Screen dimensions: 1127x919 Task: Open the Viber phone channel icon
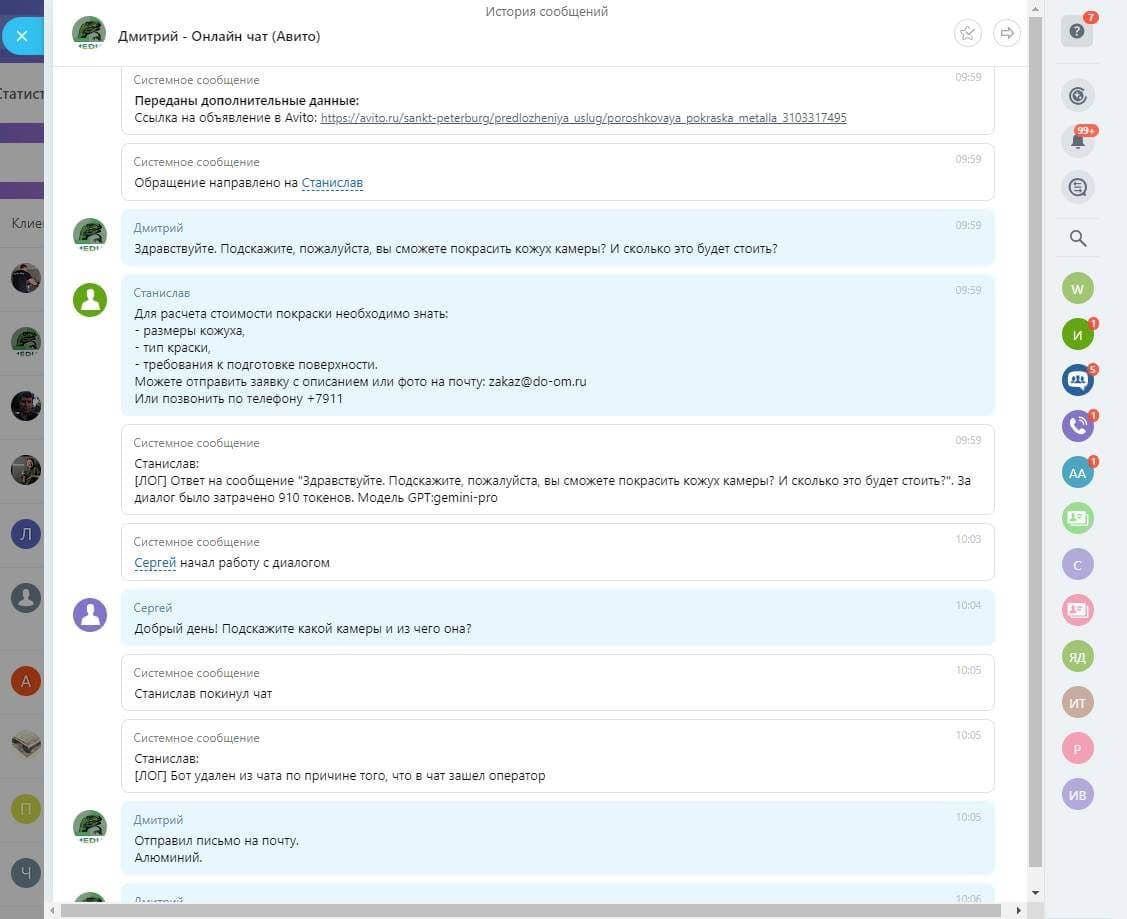pos(1077,427)
